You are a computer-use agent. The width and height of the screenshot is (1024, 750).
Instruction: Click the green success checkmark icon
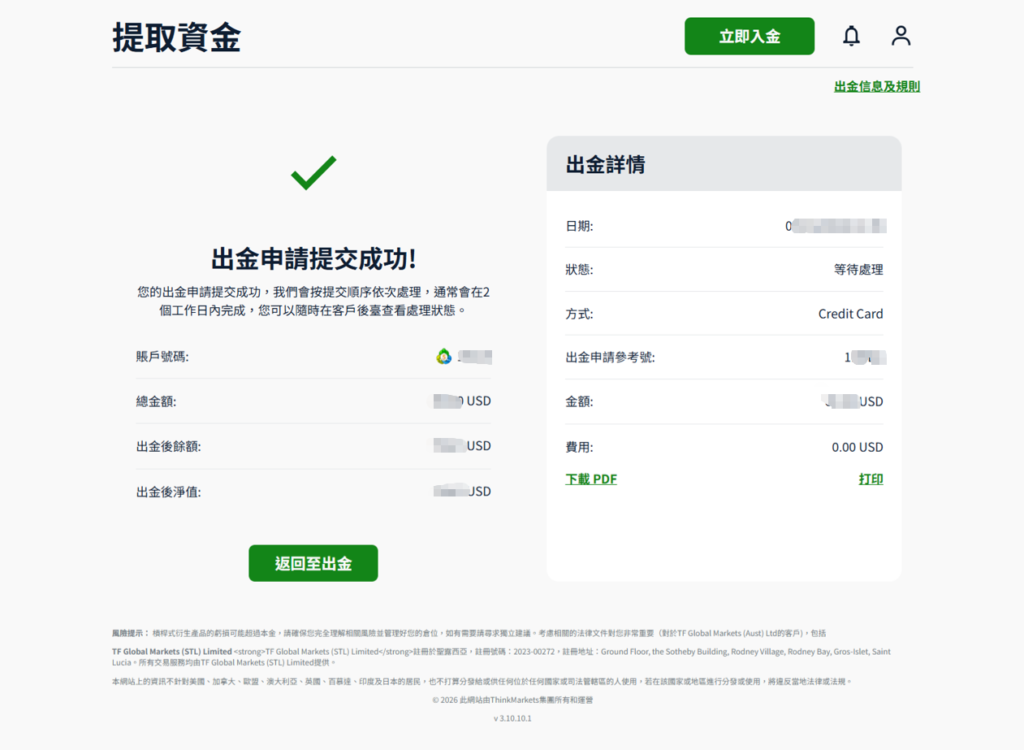[x=313, y=174]
